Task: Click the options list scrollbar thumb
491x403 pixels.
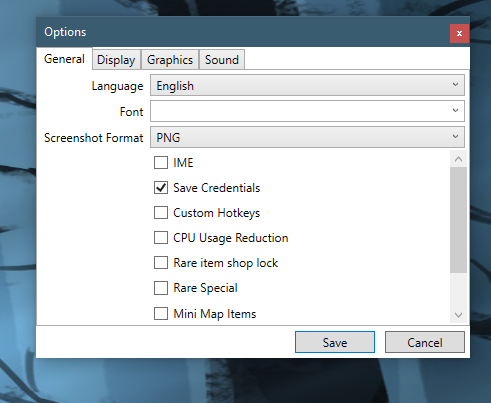Action: (x=458, y=220)
